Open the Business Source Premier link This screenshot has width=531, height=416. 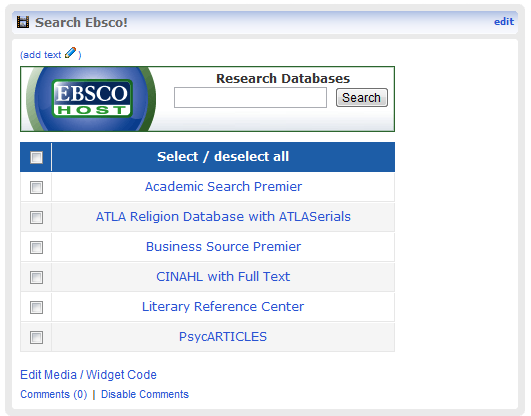pos(223,247)
